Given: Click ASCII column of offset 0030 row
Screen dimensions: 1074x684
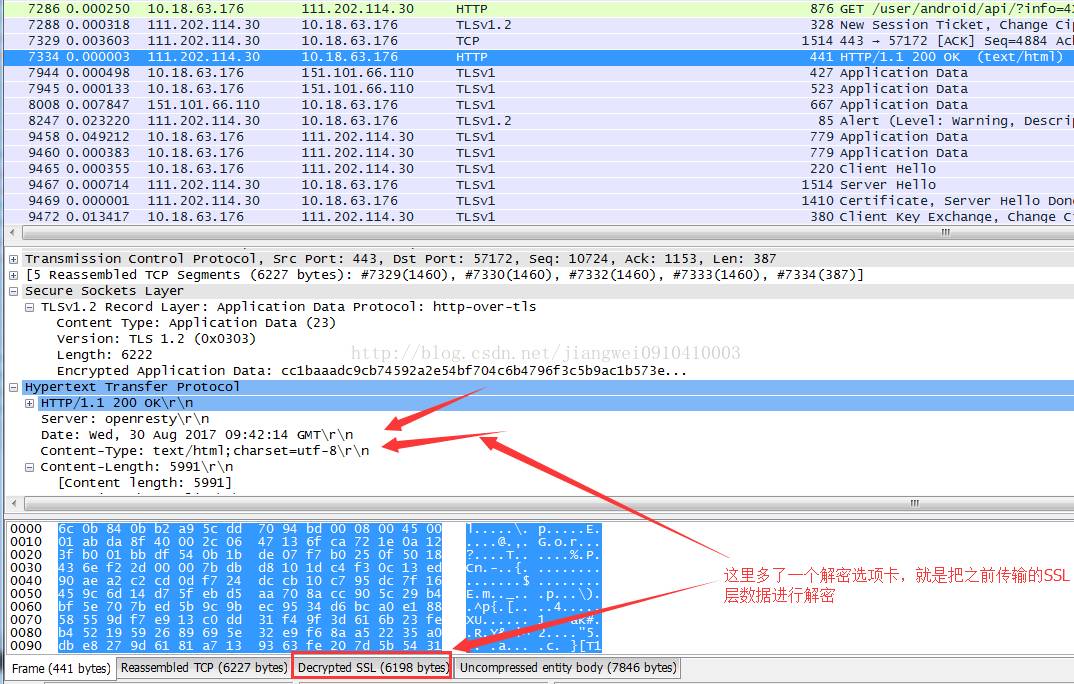Looking at the screenshot, I should pyautogui.click(x=533, y=568).
